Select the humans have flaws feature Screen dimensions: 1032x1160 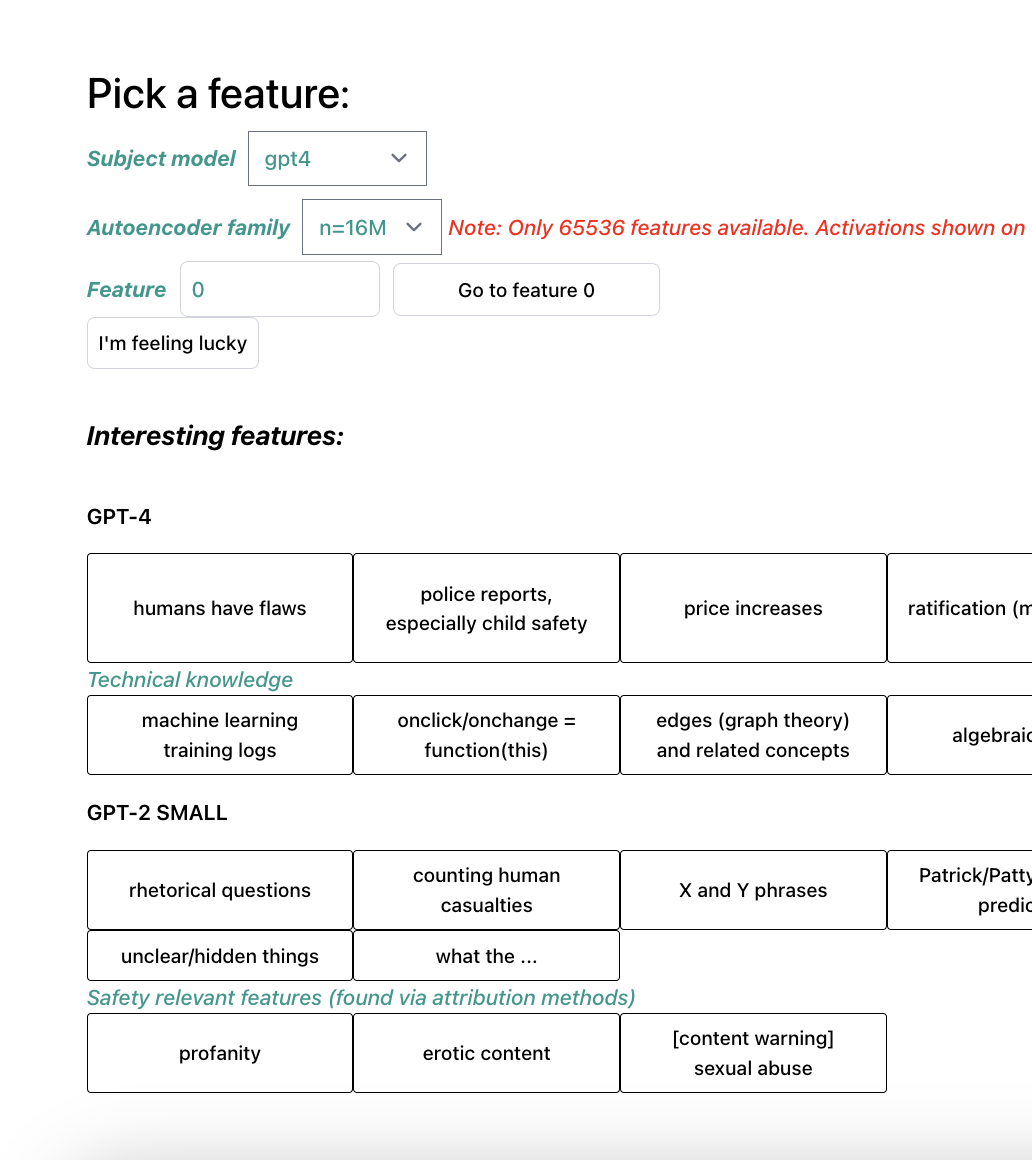[220, 608]
